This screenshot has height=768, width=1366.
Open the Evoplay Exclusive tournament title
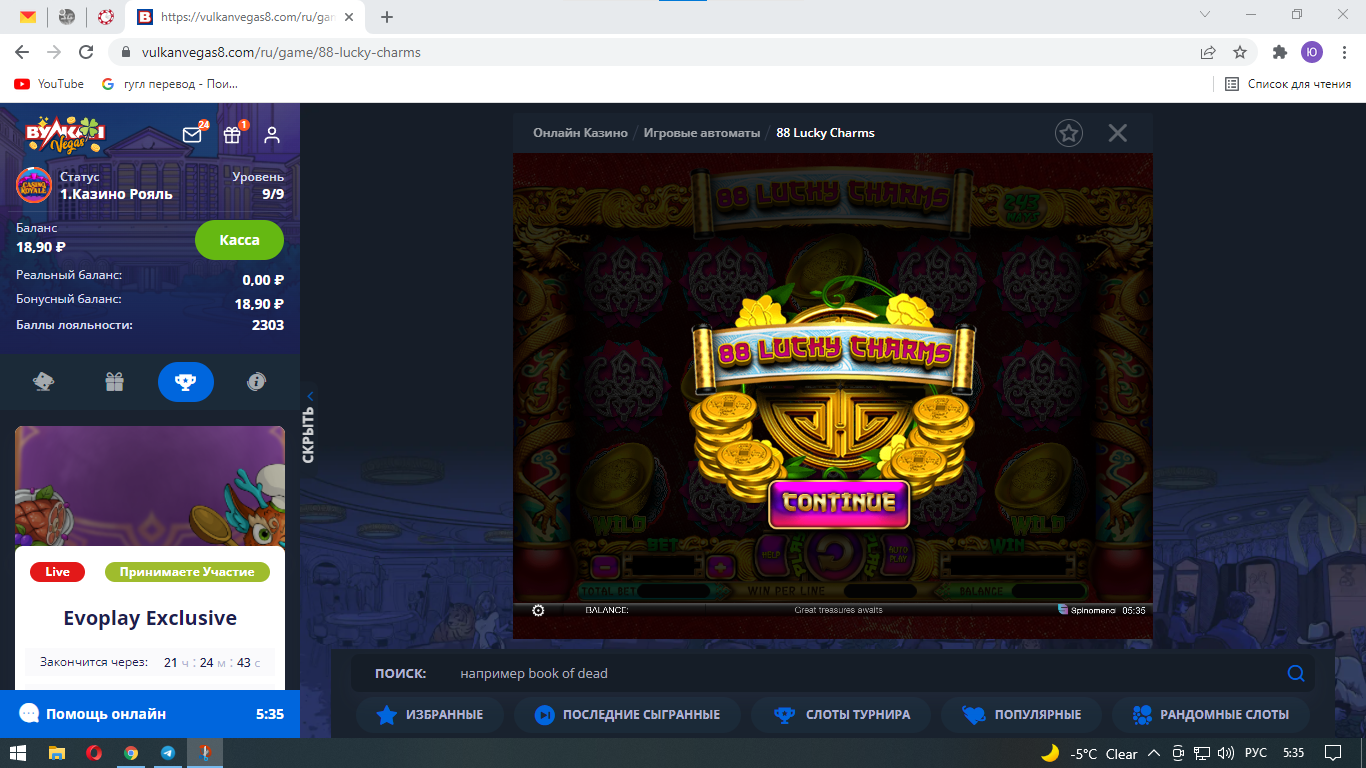coord(150,618)
